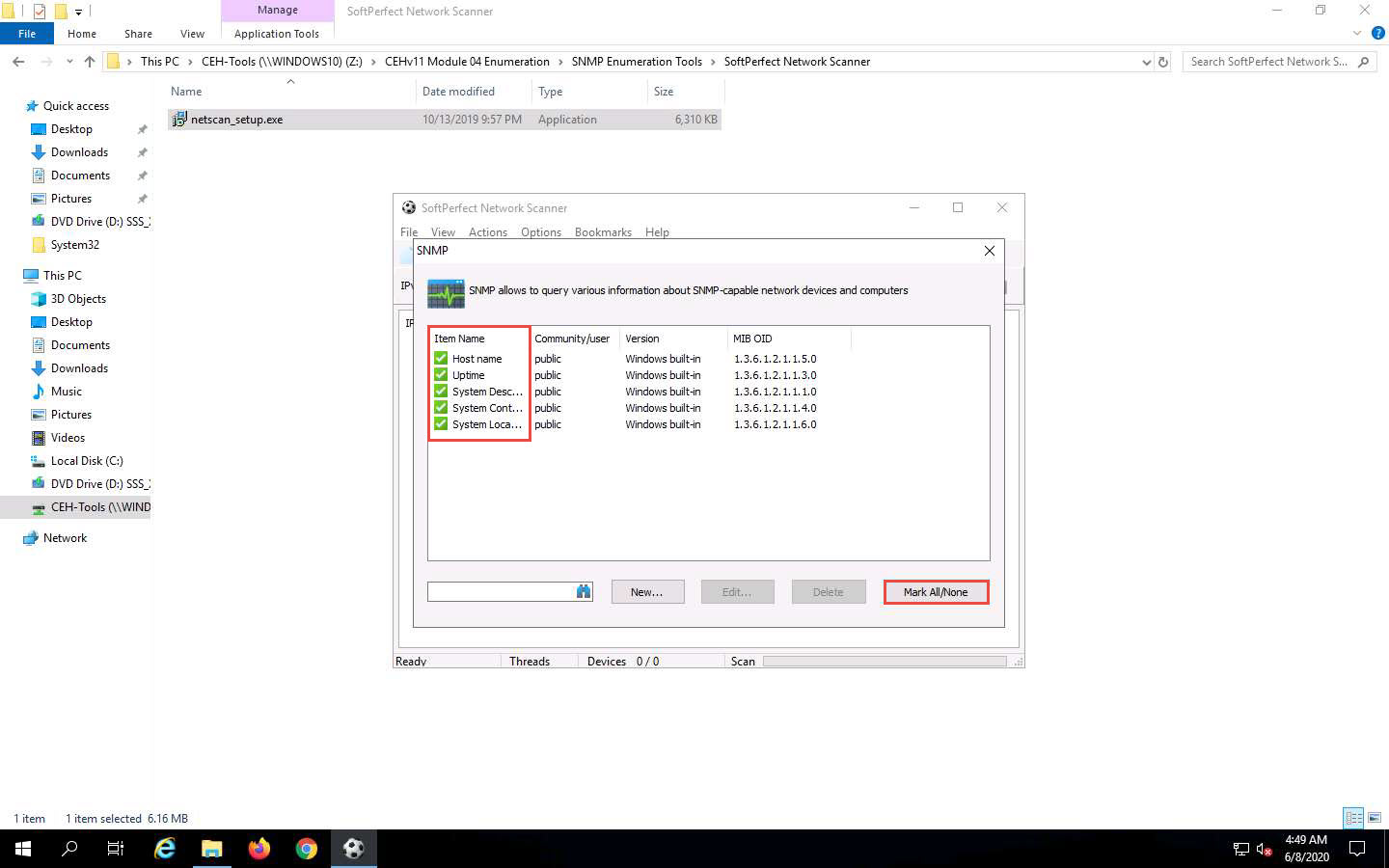Image resolution: width=1389 pixels, height=868 pixels.
Task: Click the Search SoftPerfect Network Scanner box
Action: click(x=1279, y=62)
